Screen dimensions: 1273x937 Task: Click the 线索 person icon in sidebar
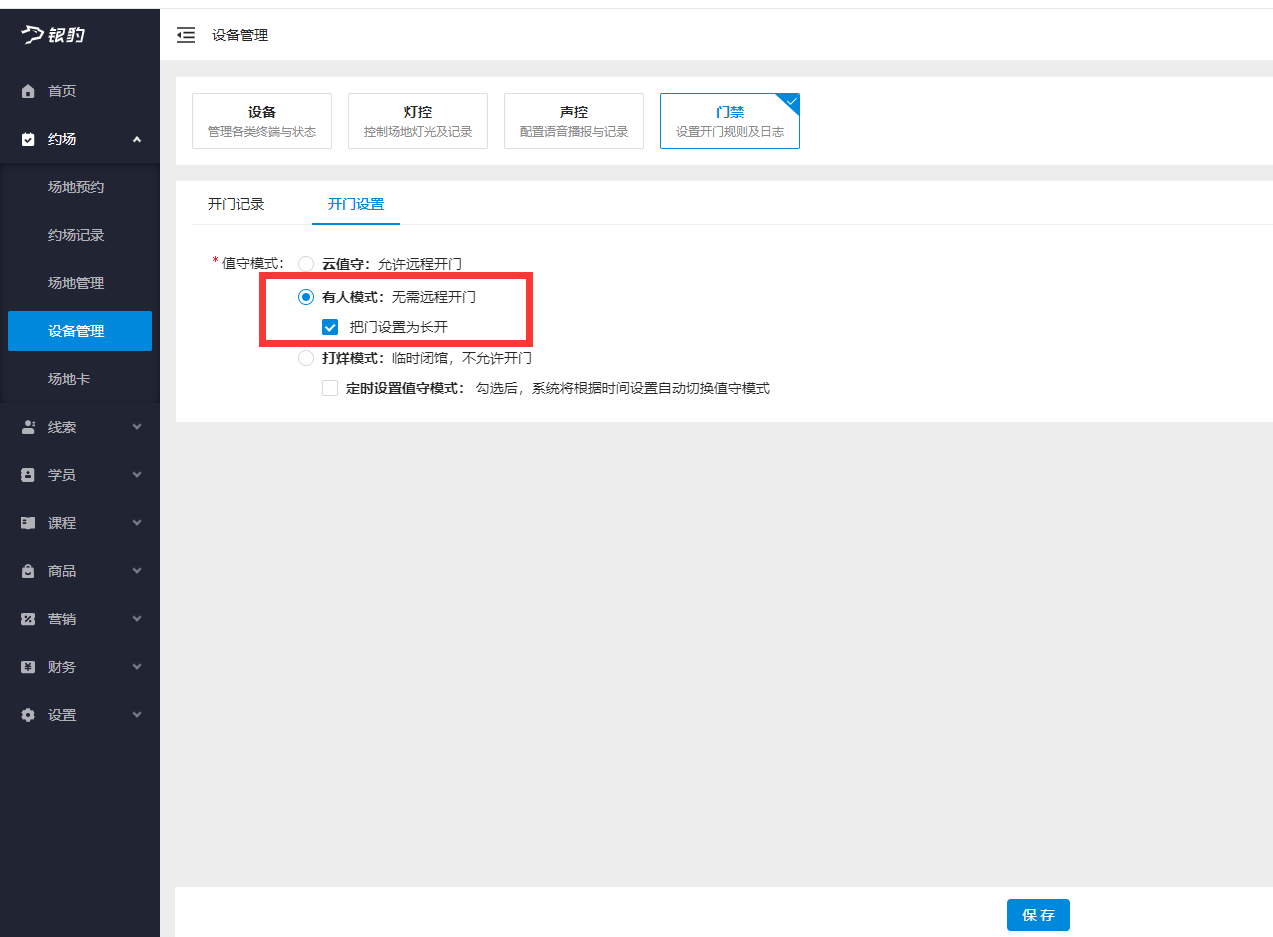pyautogui.click(x=27, y=427)
